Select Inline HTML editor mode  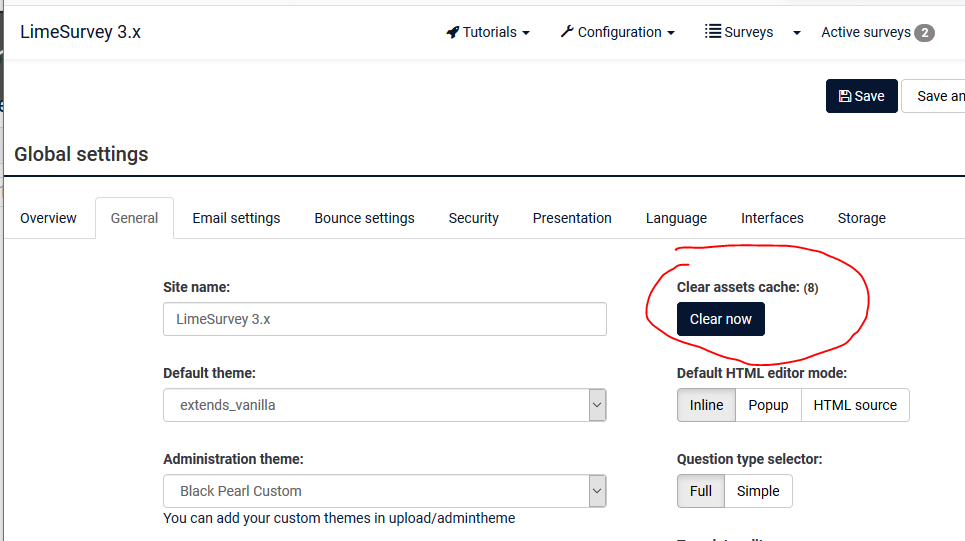(x=706, y=405)
